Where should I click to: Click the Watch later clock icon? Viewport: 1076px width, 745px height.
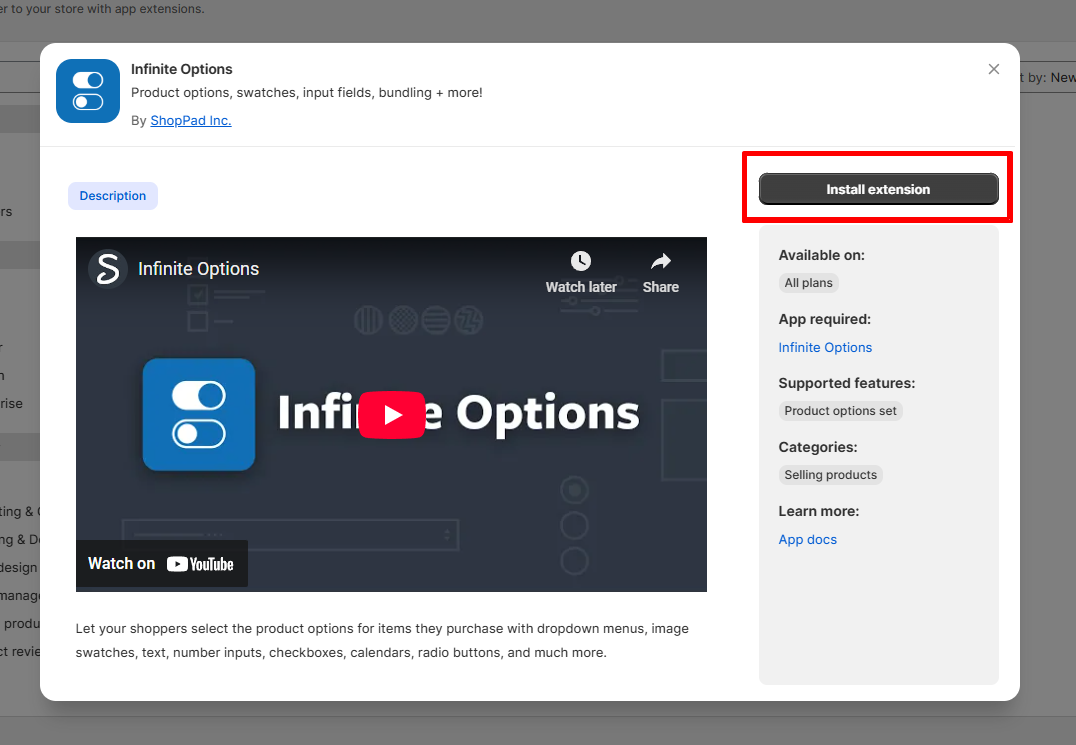(x=580, y=262)
